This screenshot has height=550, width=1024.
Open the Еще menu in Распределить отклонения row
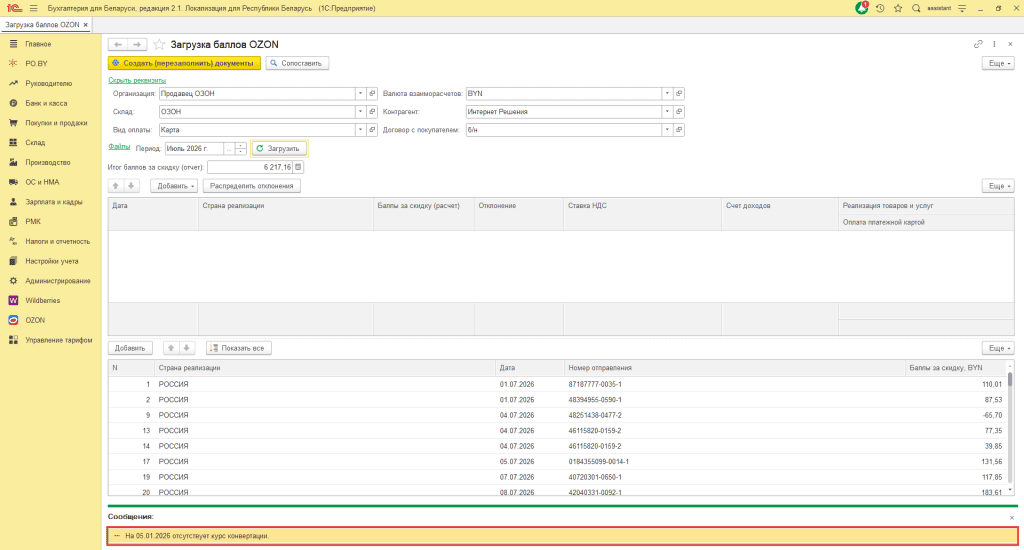point(998,186)
